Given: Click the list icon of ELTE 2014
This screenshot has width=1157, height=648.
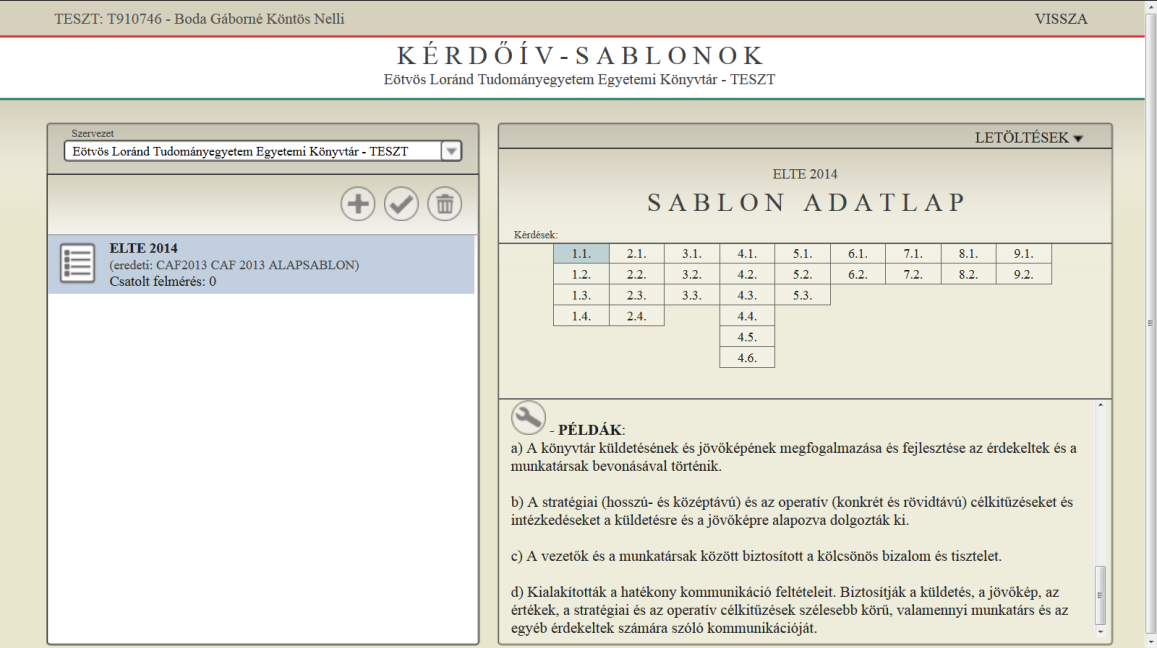Looking at the screenshot, I should (77, 263).
